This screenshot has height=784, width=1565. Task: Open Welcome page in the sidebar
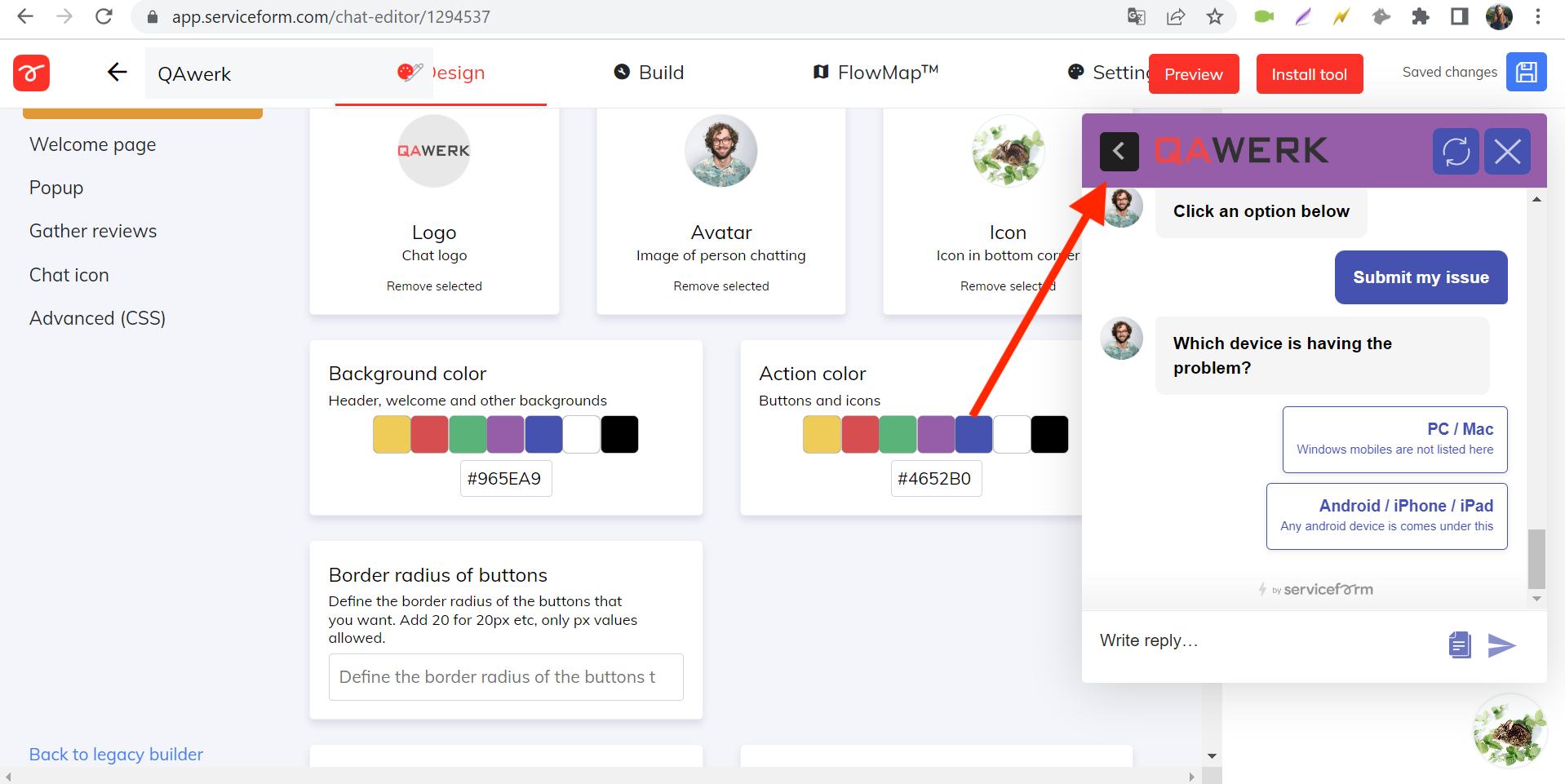[93, 144]
